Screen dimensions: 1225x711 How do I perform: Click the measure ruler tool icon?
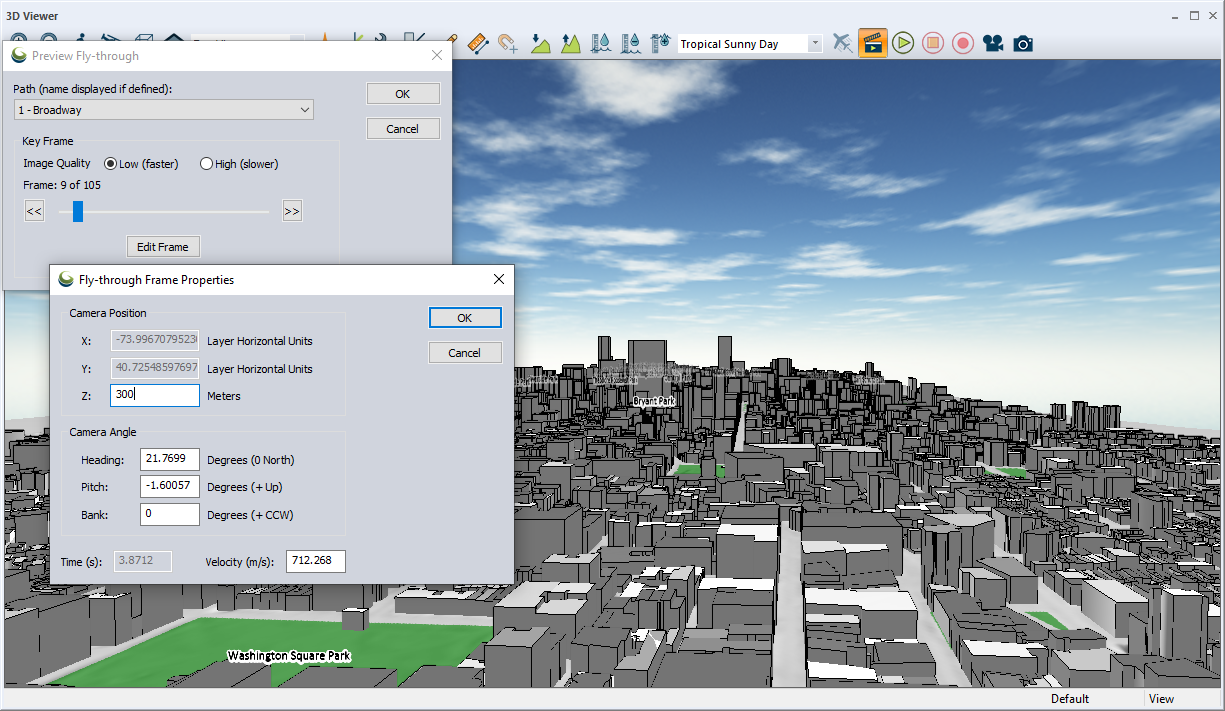[477, 43]
